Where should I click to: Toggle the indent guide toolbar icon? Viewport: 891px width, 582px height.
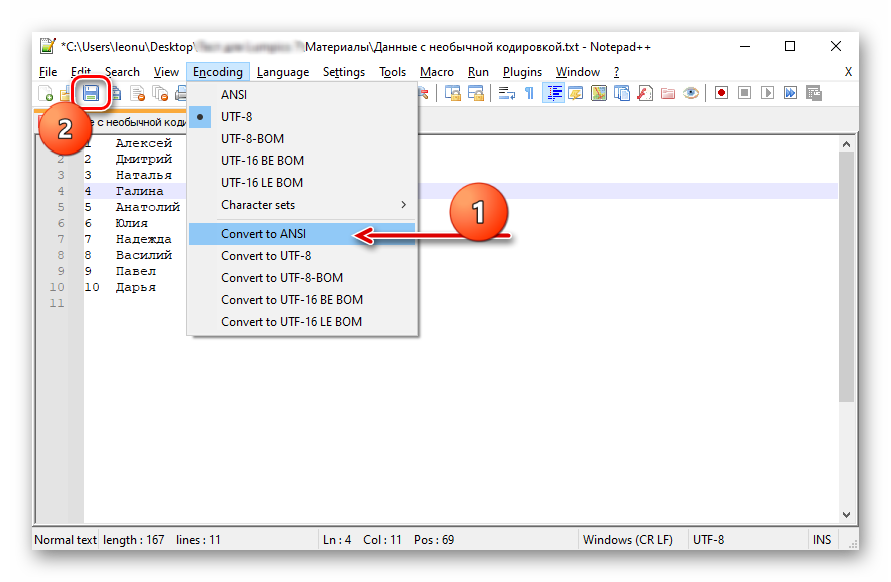[553, 93]
